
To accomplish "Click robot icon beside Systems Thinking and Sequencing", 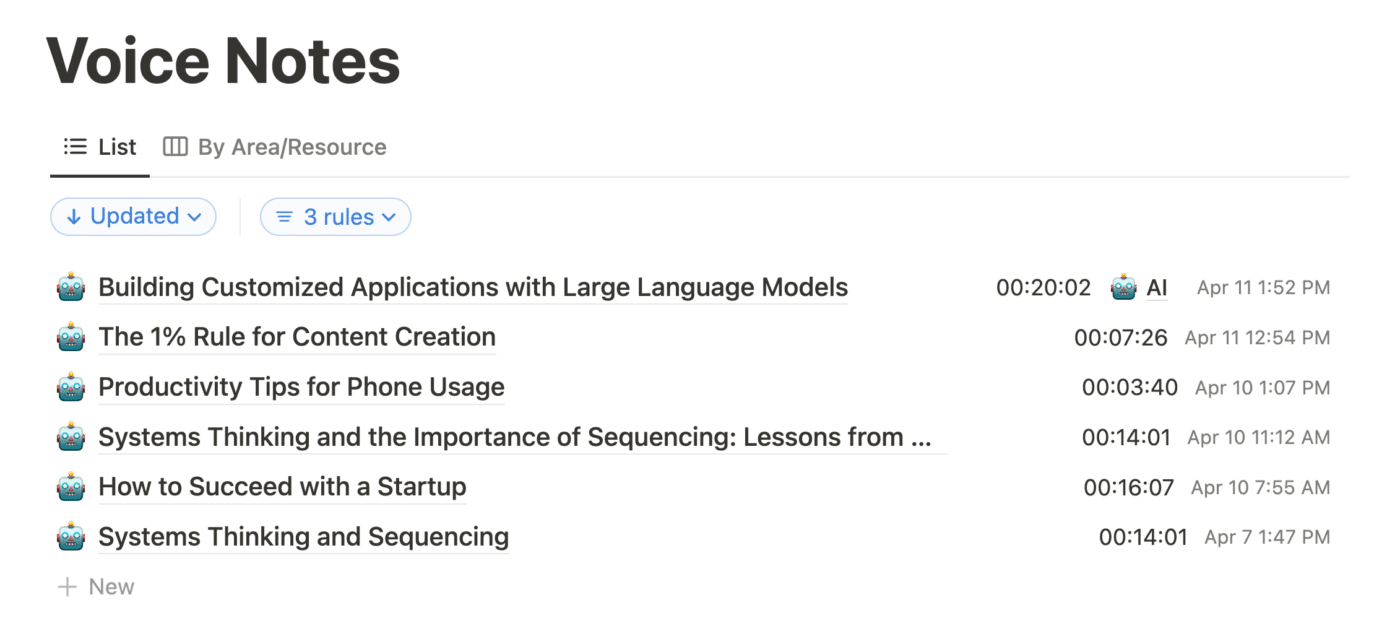I will tap(71, 538).
